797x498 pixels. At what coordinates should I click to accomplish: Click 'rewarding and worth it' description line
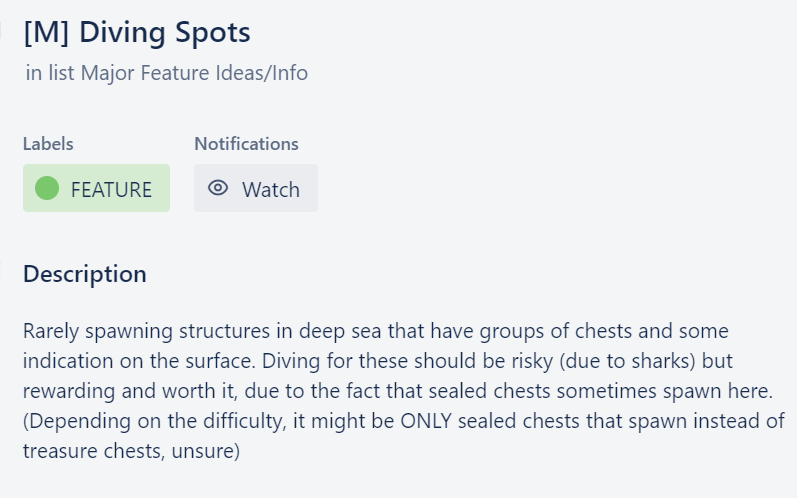[x=398, y=391]
